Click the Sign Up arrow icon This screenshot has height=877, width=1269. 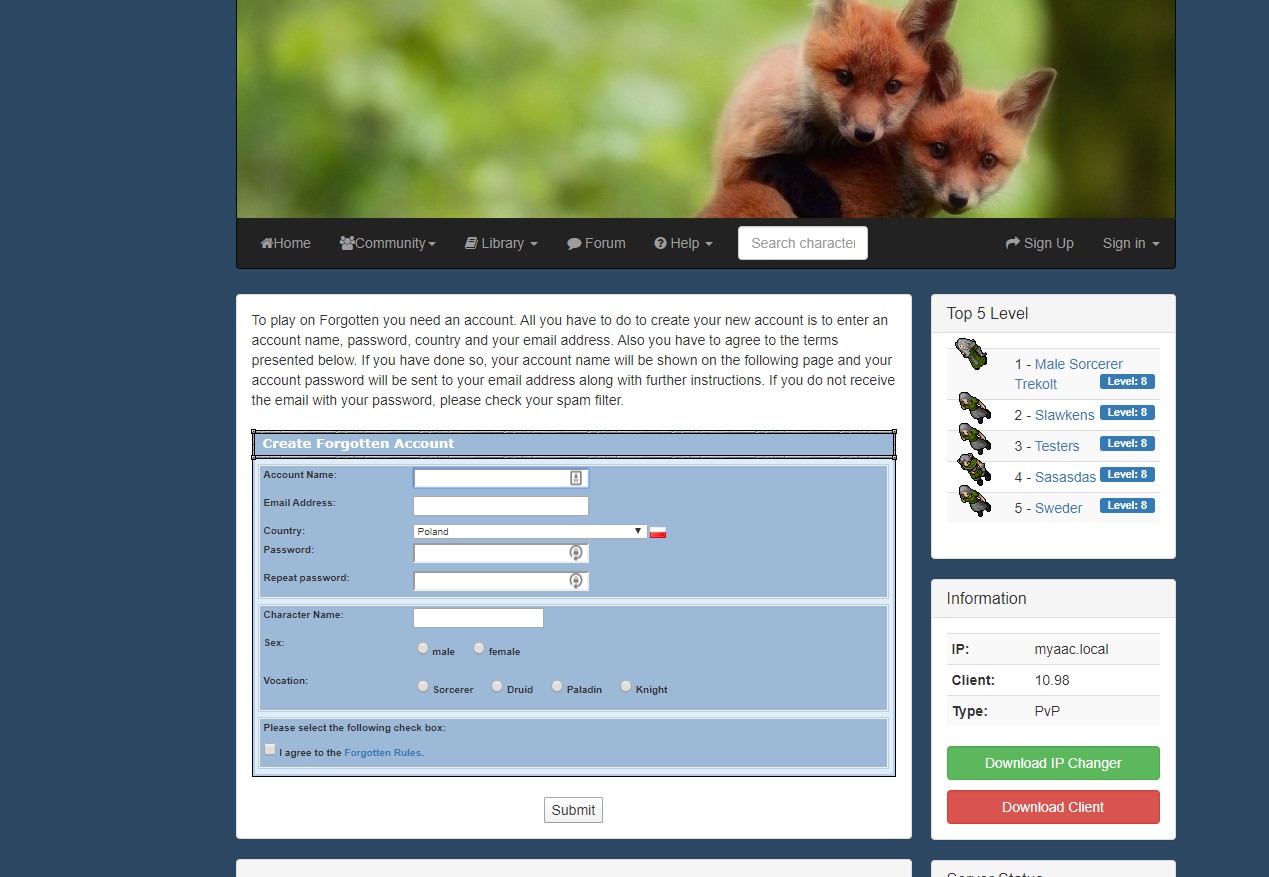pyautogui.click(x=1012, y=242)
